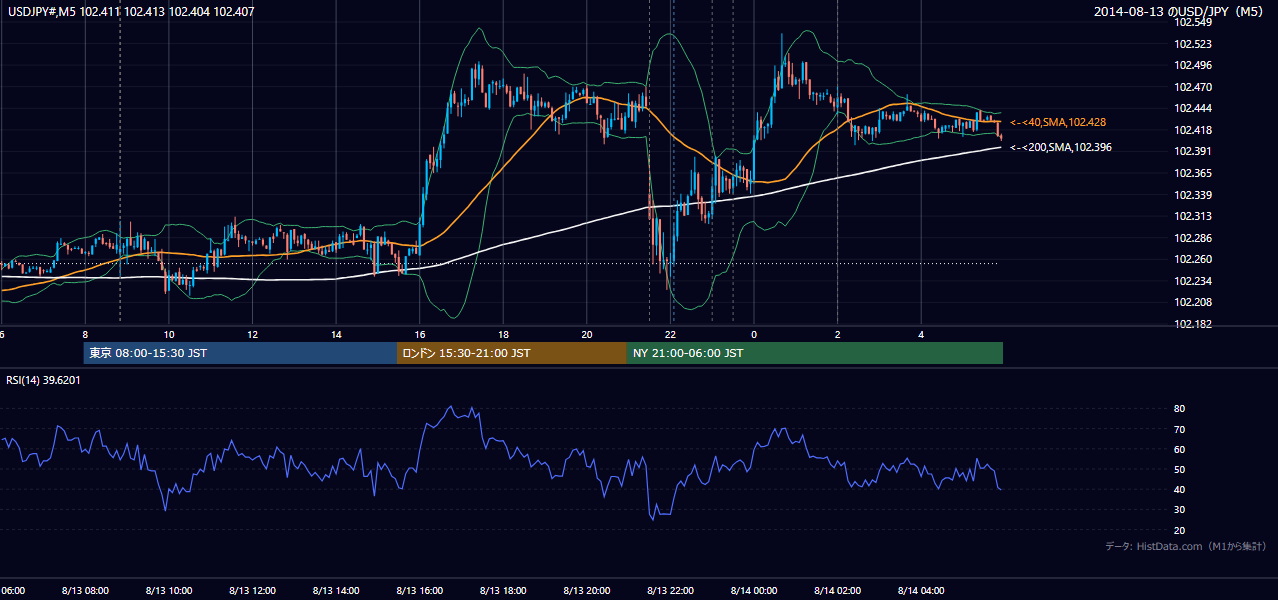1278x600 pixels.
Task: Click the RSI(14) 39.6201 indicator label
Action: (44, 380)
